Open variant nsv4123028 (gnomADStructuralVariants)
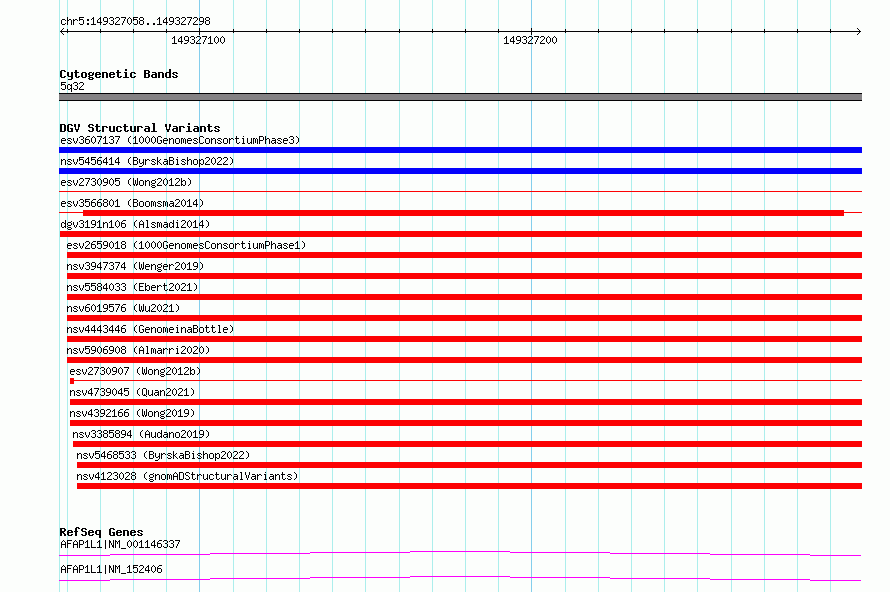Screen dimensions: 890x592 point(187,476)
